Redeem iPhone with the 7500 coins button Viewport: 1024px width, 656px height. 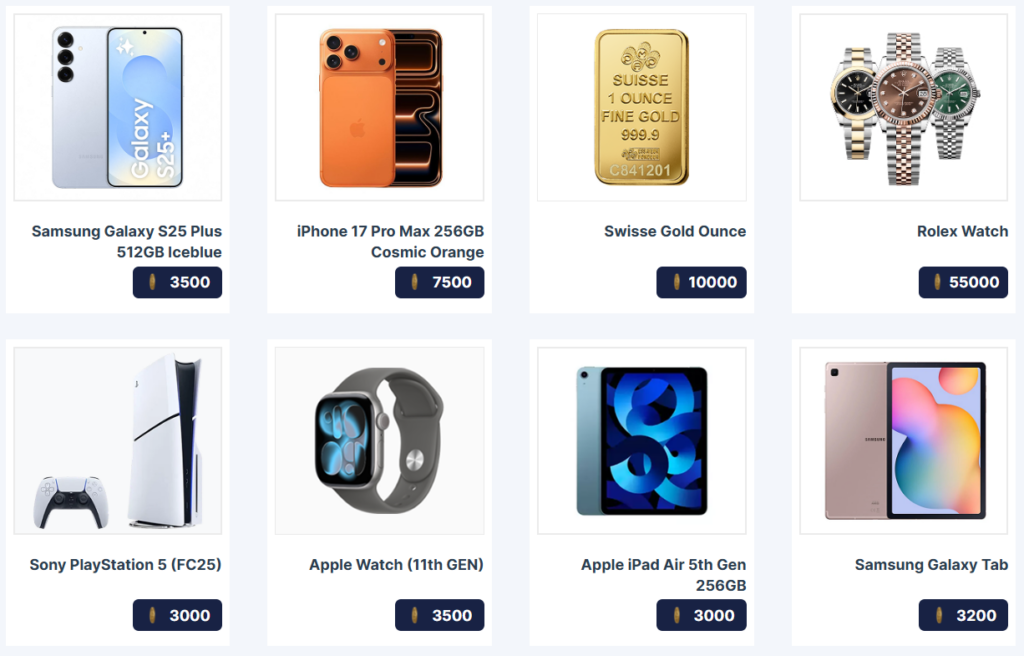click(440, 282)
